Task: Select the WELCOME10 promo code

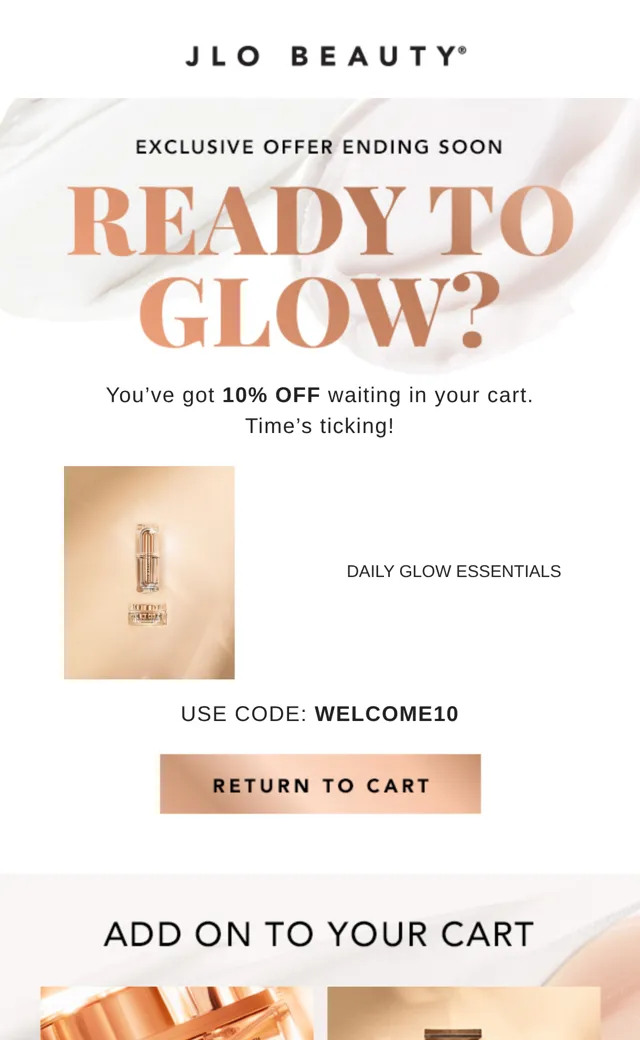Action: 387,714
